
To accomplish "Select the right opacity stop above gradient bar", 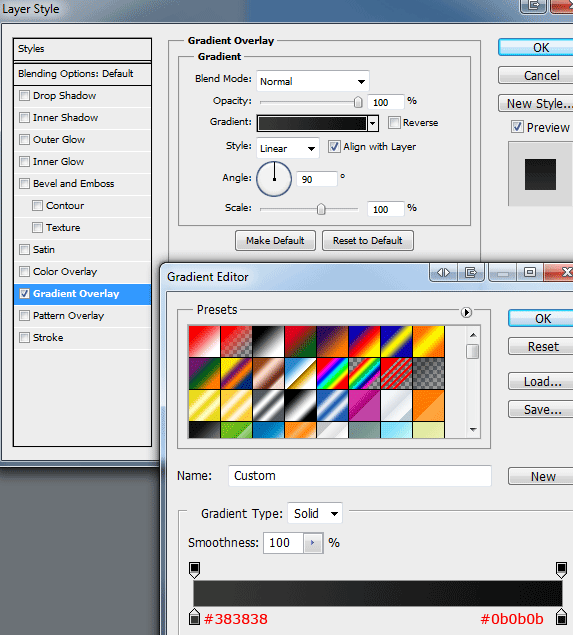I will point(561,570).
